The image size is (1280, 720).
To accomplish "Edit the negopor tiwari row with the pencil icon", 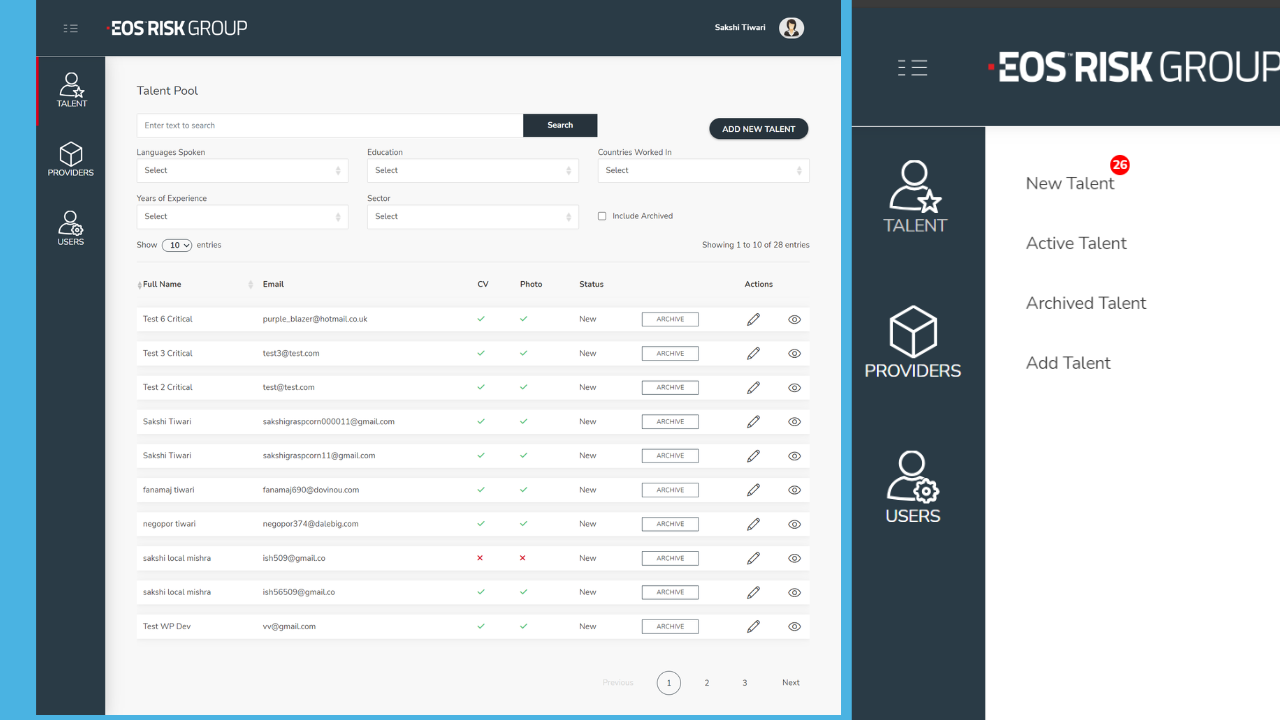I will tap(753, 524).
